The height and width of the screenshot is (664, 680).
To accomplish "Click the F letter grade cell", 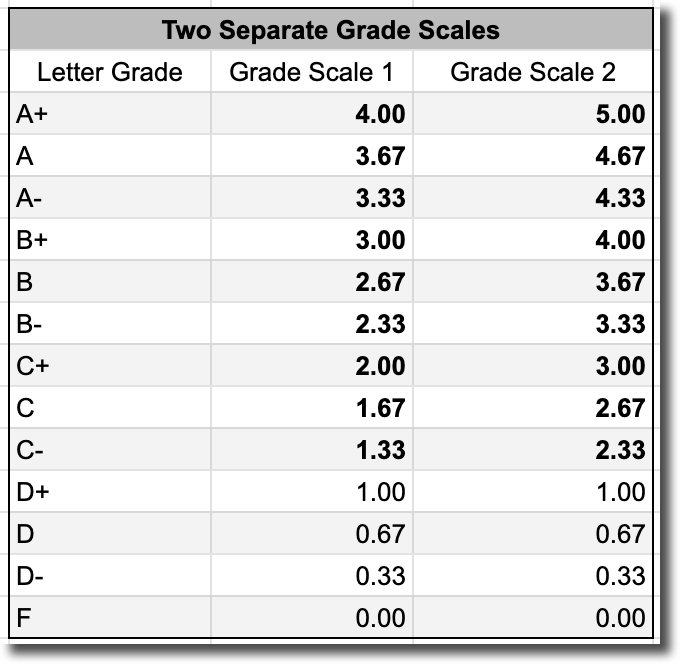I will [110, 618].
